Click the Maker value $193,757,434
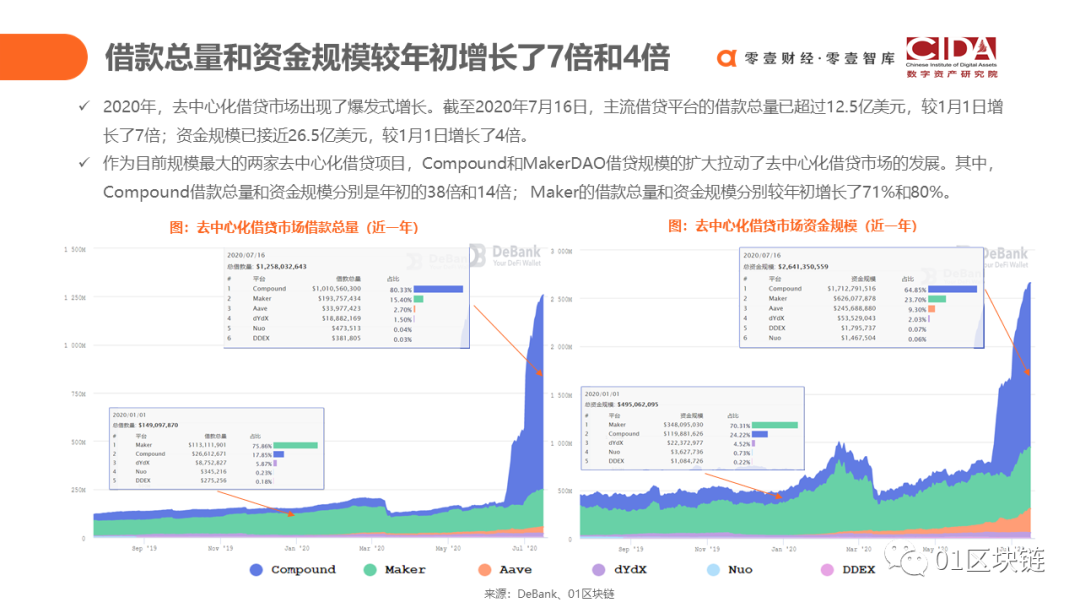Image resolution: width=1080 pixels, height=608 pixels. pyautogui.click(x=339, y=299)
